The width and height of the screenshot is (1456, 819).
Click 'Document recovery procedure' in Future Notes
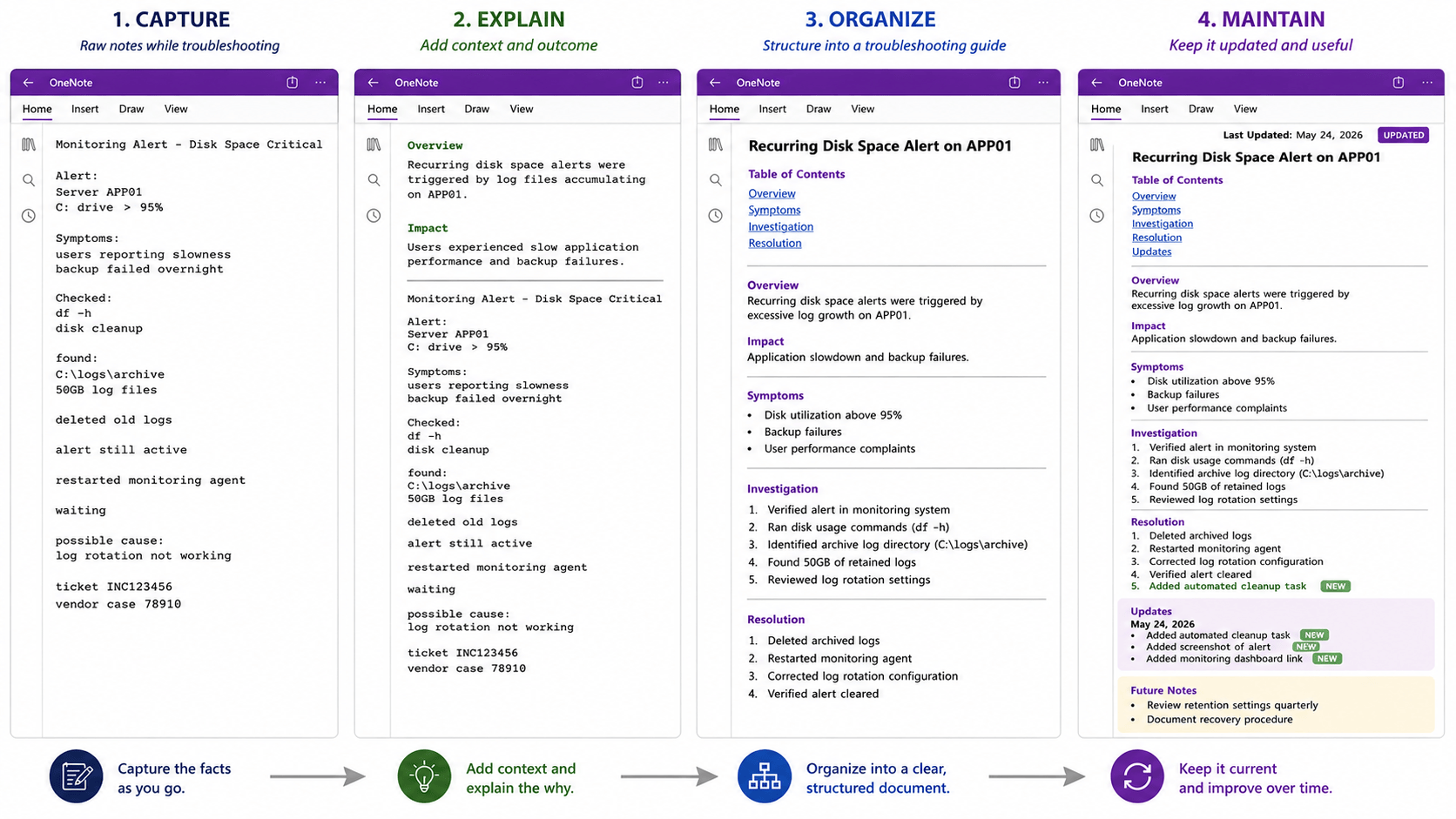point(1219,720)
